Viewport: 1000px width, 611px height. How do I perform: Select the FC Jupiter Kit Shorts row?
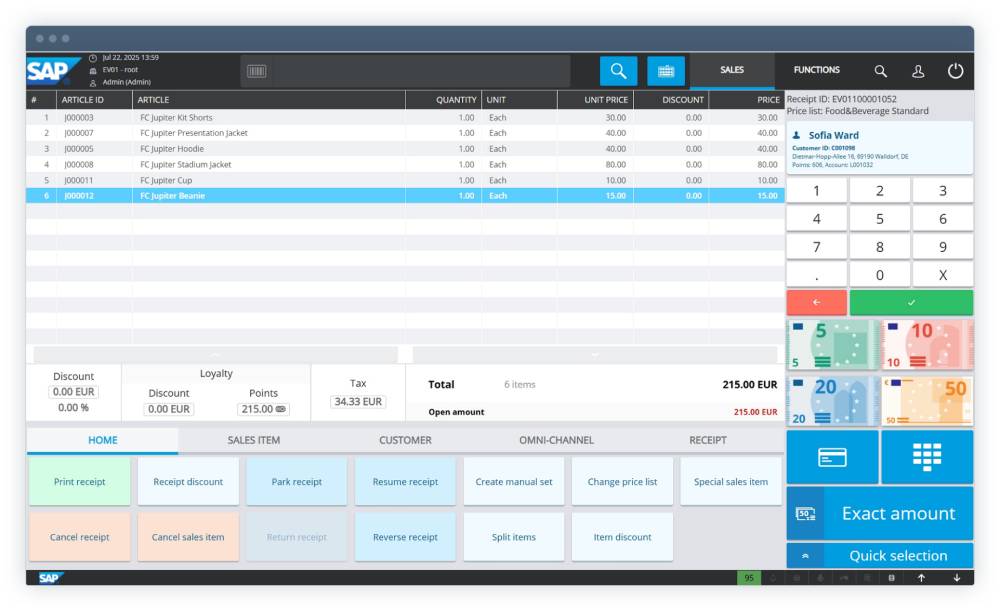coord(405,117)
